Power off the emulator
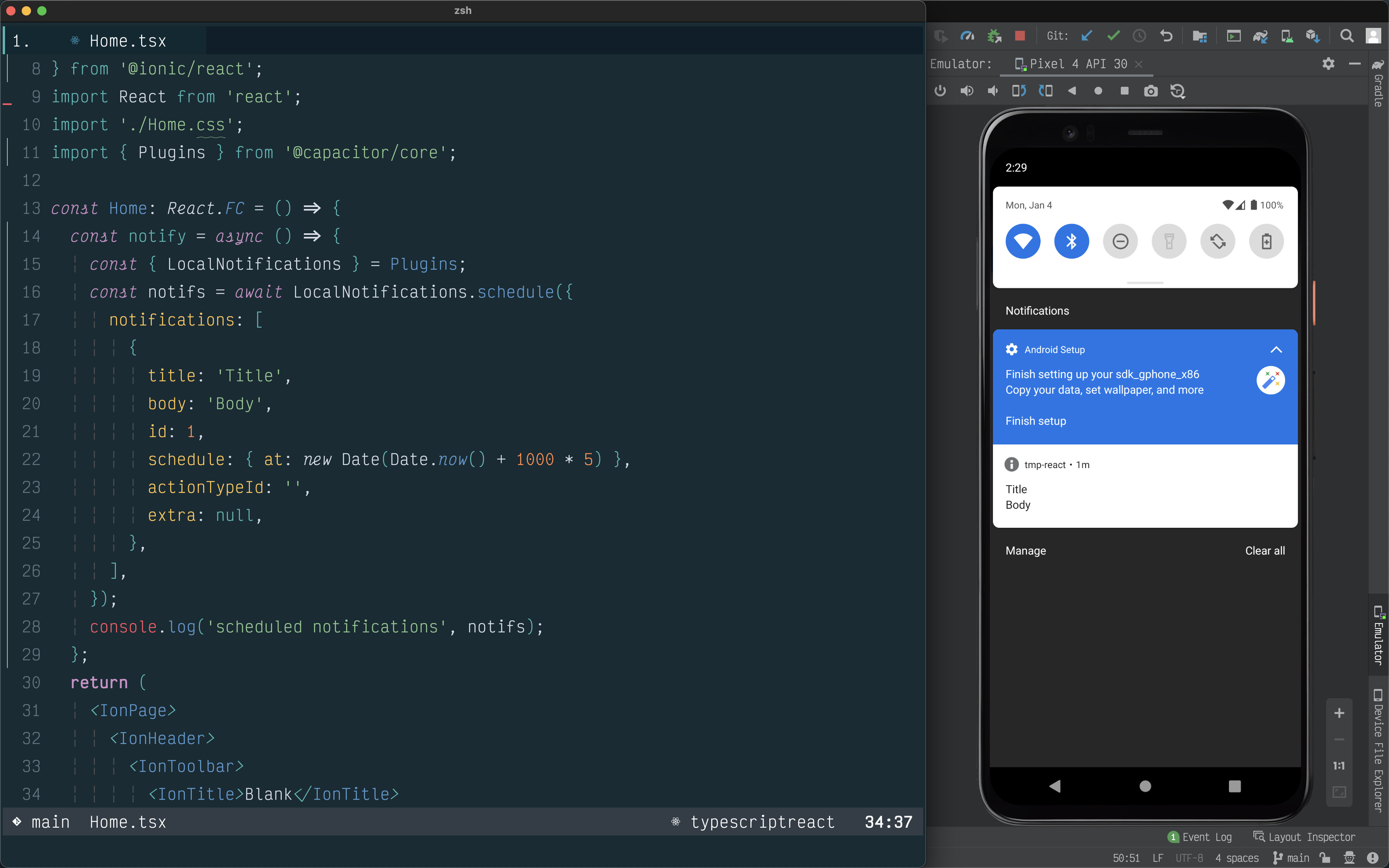 click(940, 91)
